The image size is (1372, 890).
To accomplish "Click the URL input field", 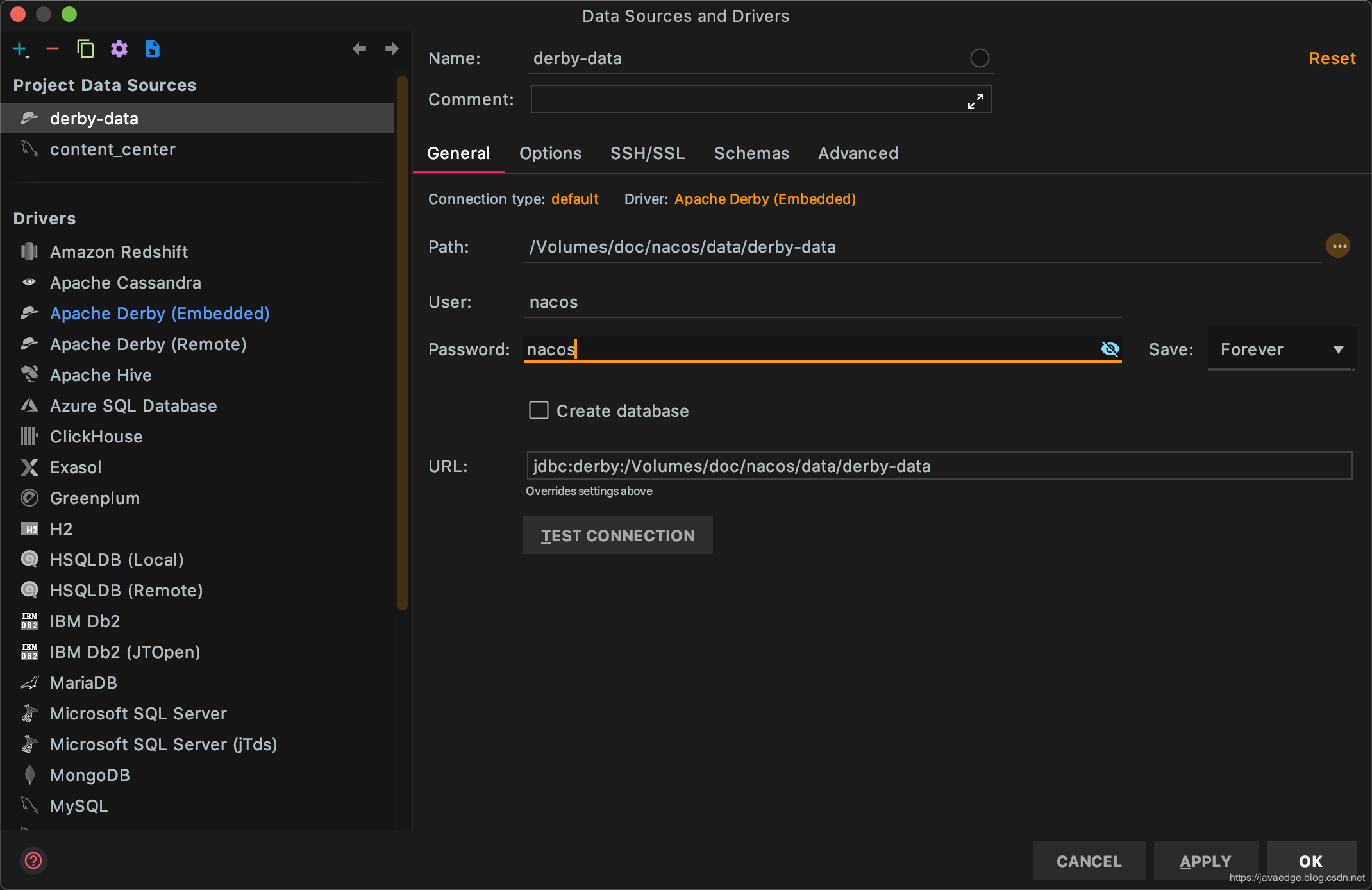I will tap(939, 466).
